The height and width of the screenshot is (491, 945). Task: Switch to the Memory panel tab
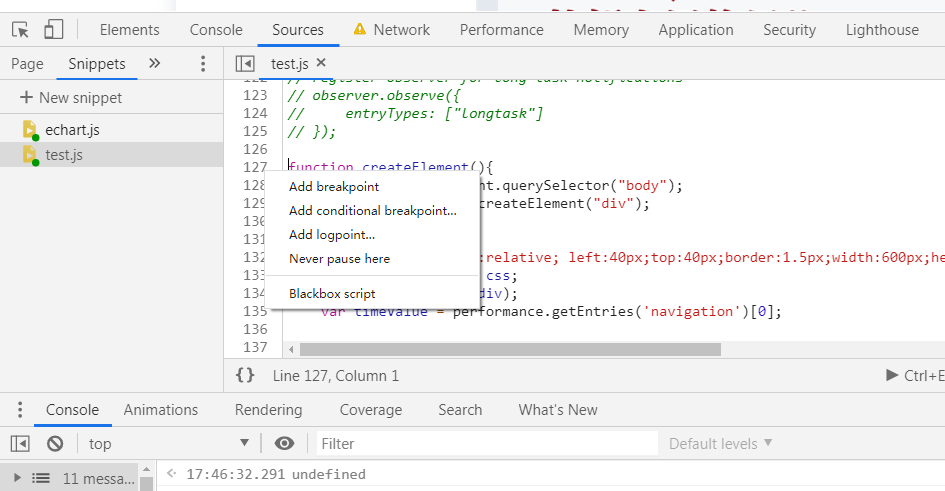[601, 30]
